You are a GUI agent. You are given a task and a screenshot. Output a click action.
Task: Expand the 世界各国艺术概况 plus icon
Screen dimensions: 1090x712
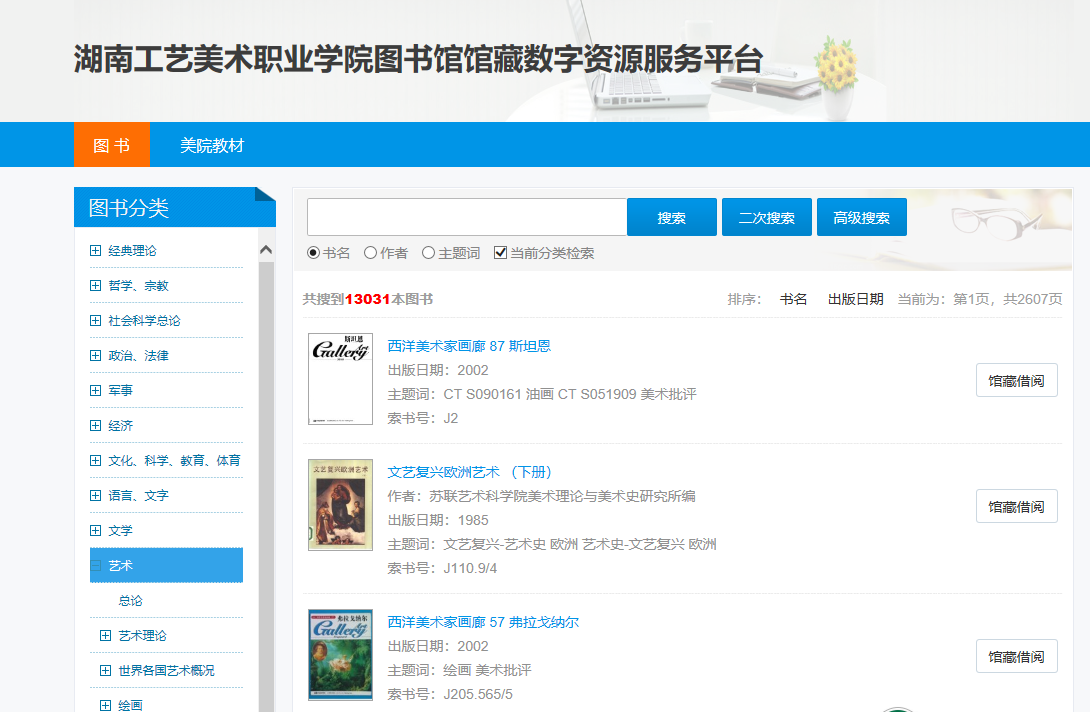tap(105, 671)
